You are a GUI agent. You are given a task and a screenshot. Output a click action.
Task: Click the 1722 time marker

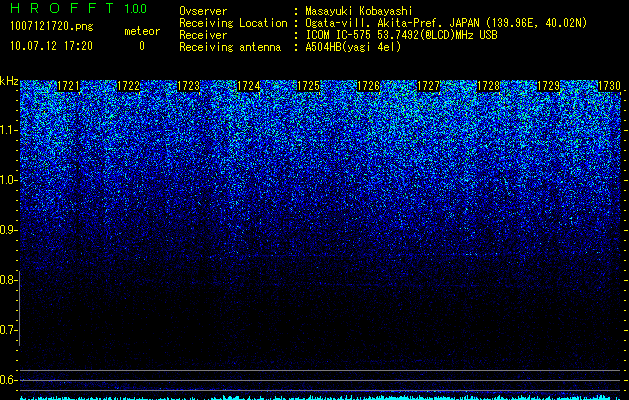128,86
